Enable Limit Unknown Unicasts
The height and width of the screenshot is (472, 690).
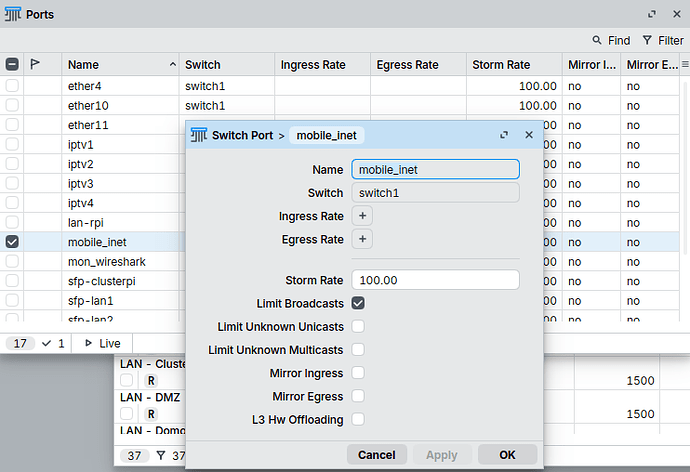[x=358, y=327]
